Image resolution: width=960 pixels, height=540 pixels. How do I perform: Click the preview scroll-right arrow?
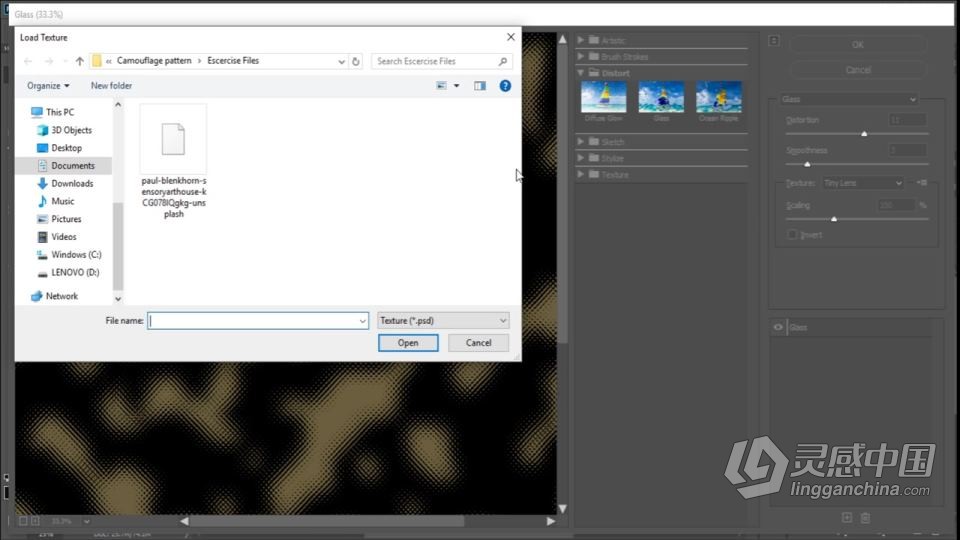point(550,521)
